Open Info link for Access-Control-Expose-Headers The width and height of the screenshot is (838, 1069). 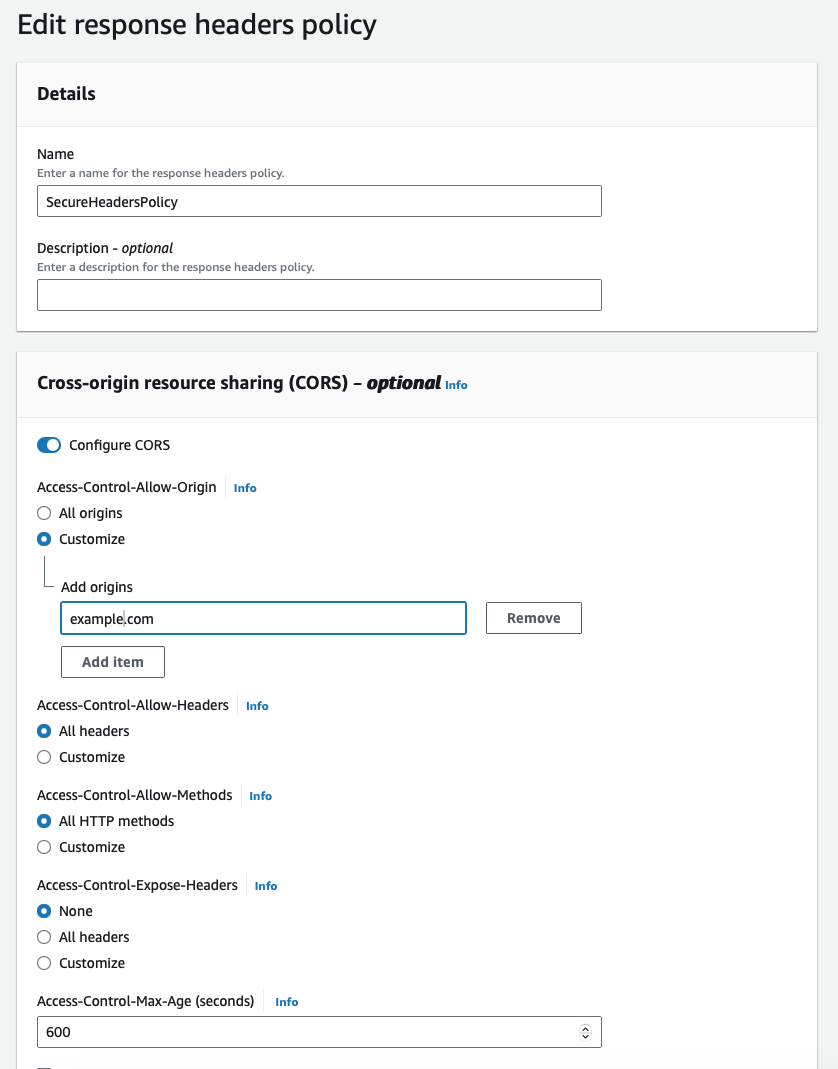pyautogui.click(x=266, y=886)
